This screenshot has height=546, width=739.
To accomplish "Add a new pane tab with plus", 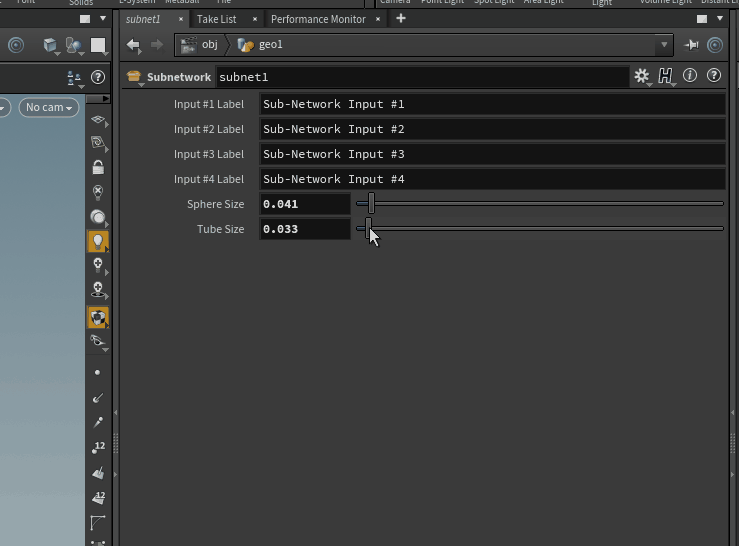I will [x=400, y=19].
